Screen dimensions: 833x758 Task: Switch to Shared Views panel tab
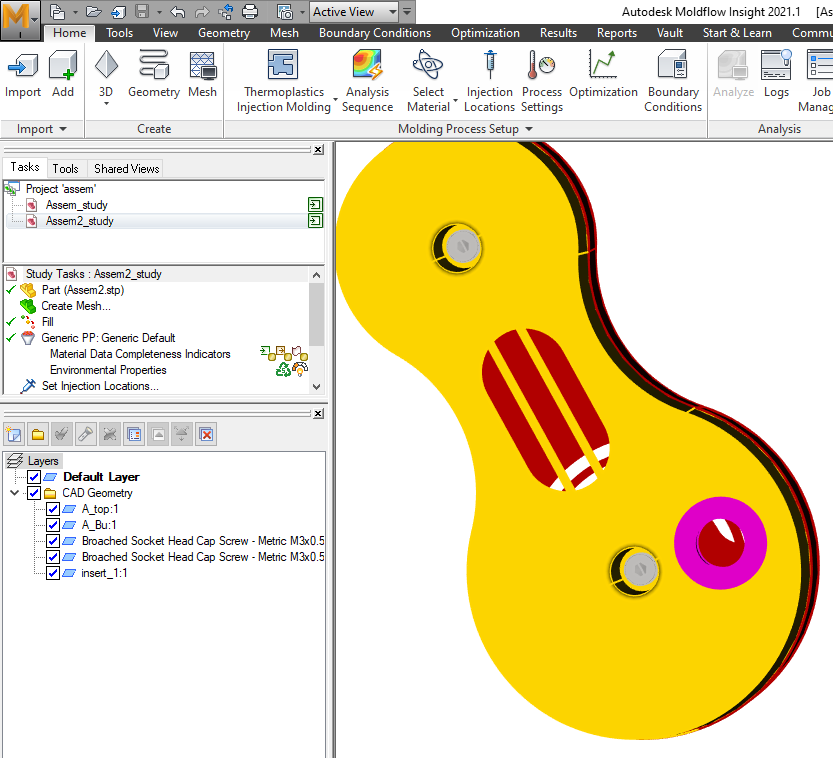click(x=126, y=168)
